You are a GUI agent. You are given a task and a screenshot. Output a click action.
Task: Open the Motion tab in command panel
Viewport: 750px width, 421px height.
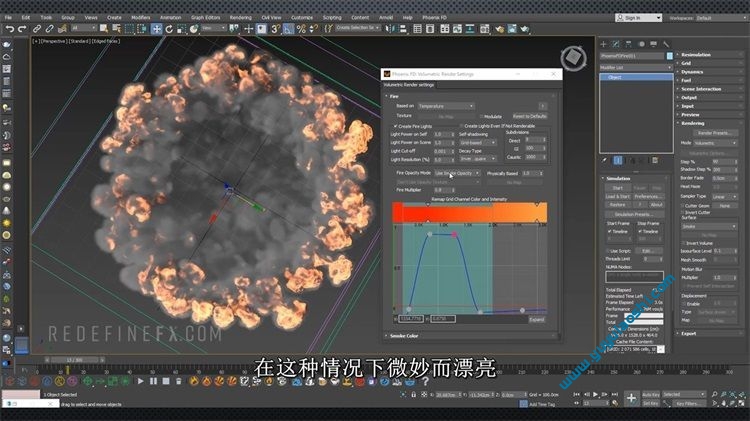click(641, 44)
